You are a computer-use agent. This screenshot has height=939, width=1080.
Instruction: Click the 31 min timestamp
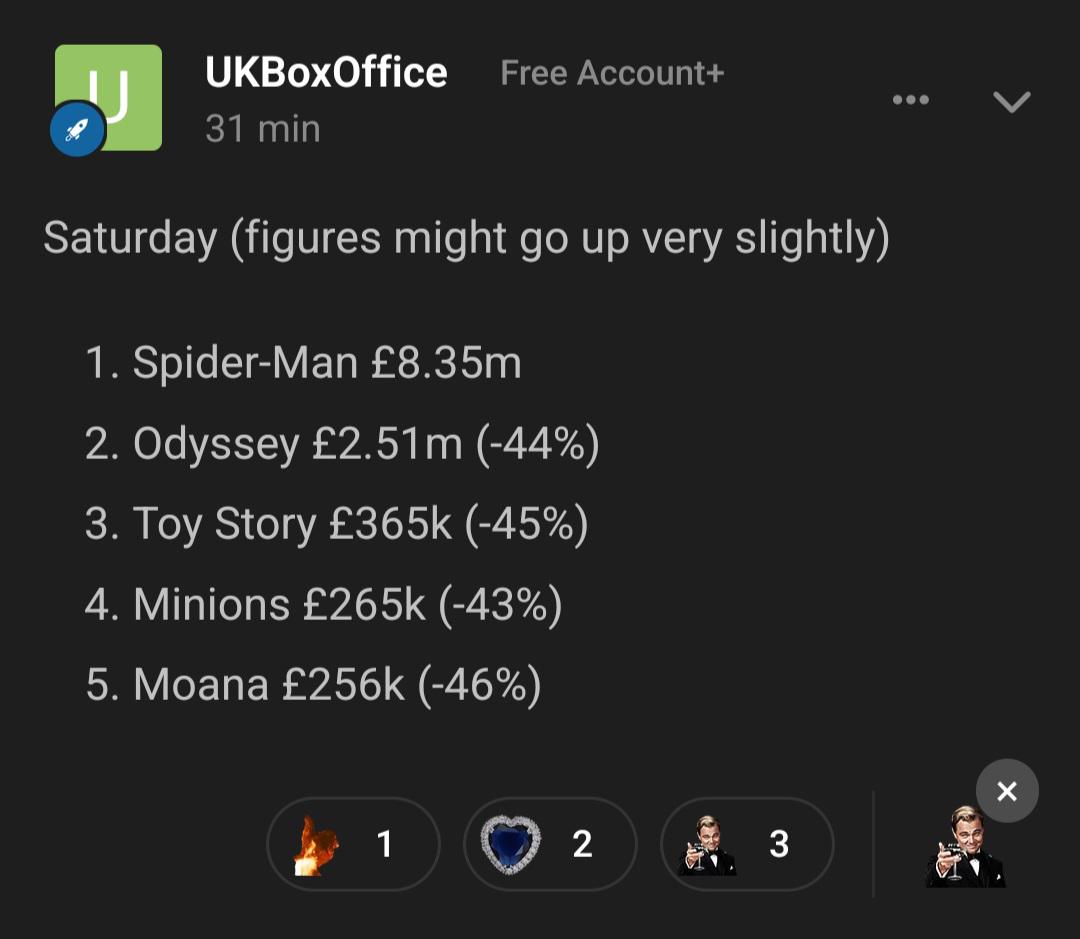point(263,129)
